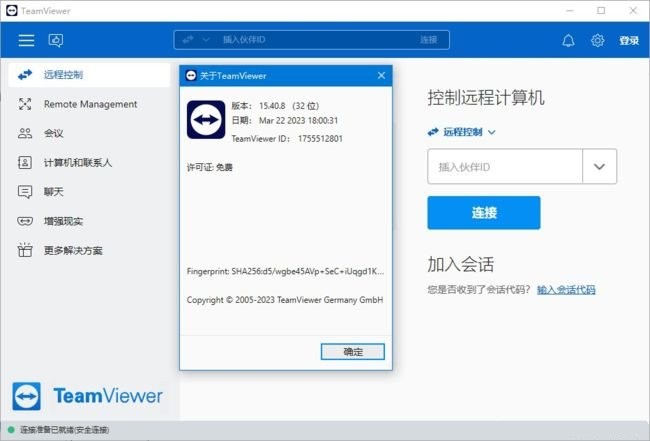Click the TeamViewer icon in the window title bar

(12, 10)
